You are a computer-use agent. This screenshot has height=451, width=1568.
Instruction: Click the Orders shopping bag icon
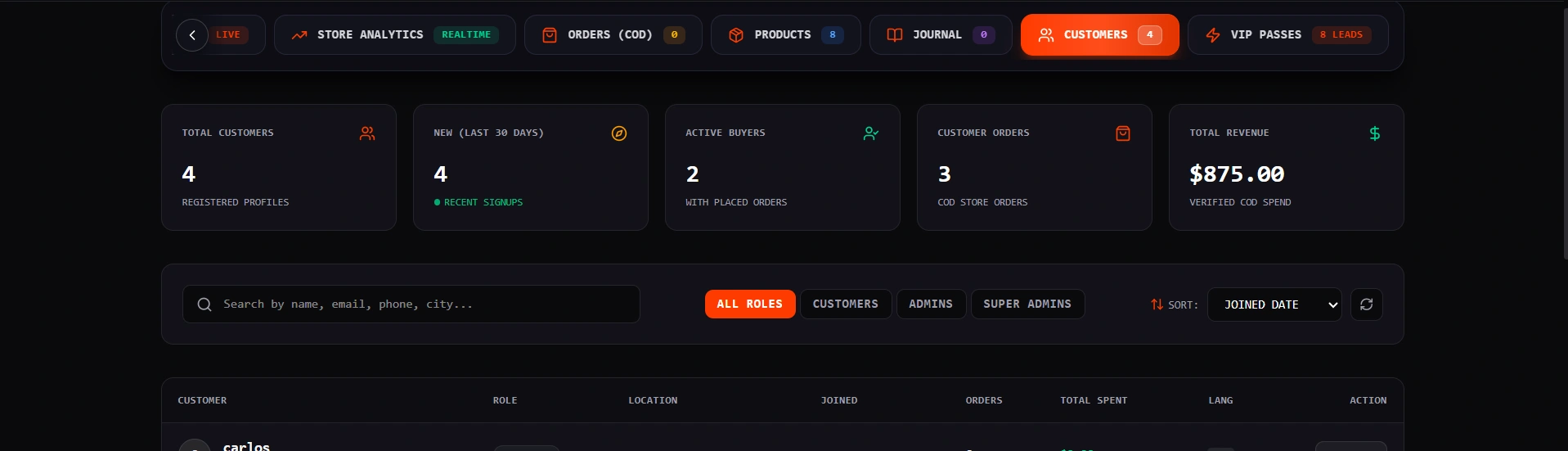coord(550,35)
